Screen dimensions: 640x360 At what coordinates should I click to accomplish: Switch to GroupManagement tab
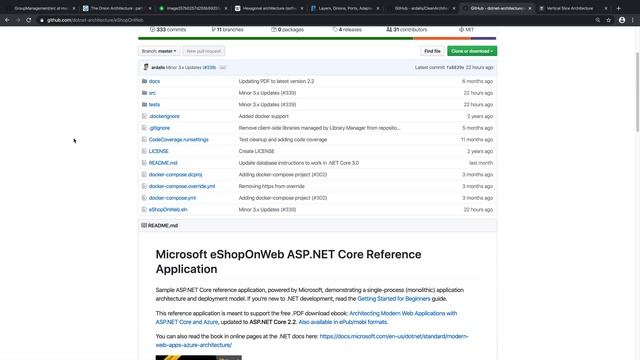[40, 8]
